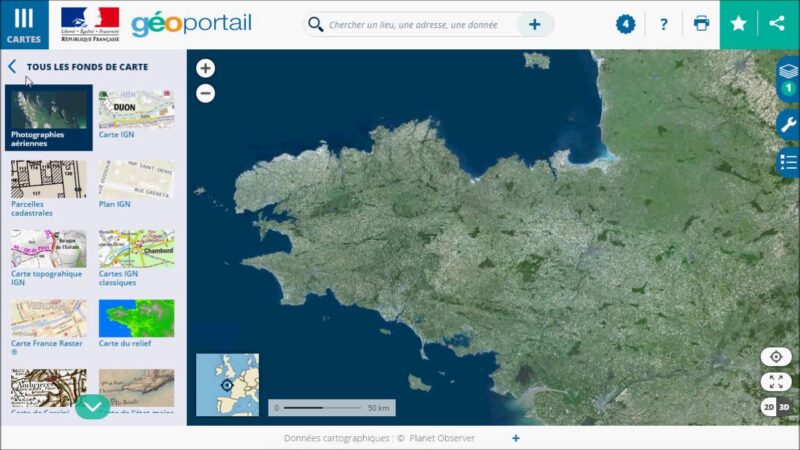Click the print icon
The width and height of the screenshot is (800, 450).
[x=701, y=24]
